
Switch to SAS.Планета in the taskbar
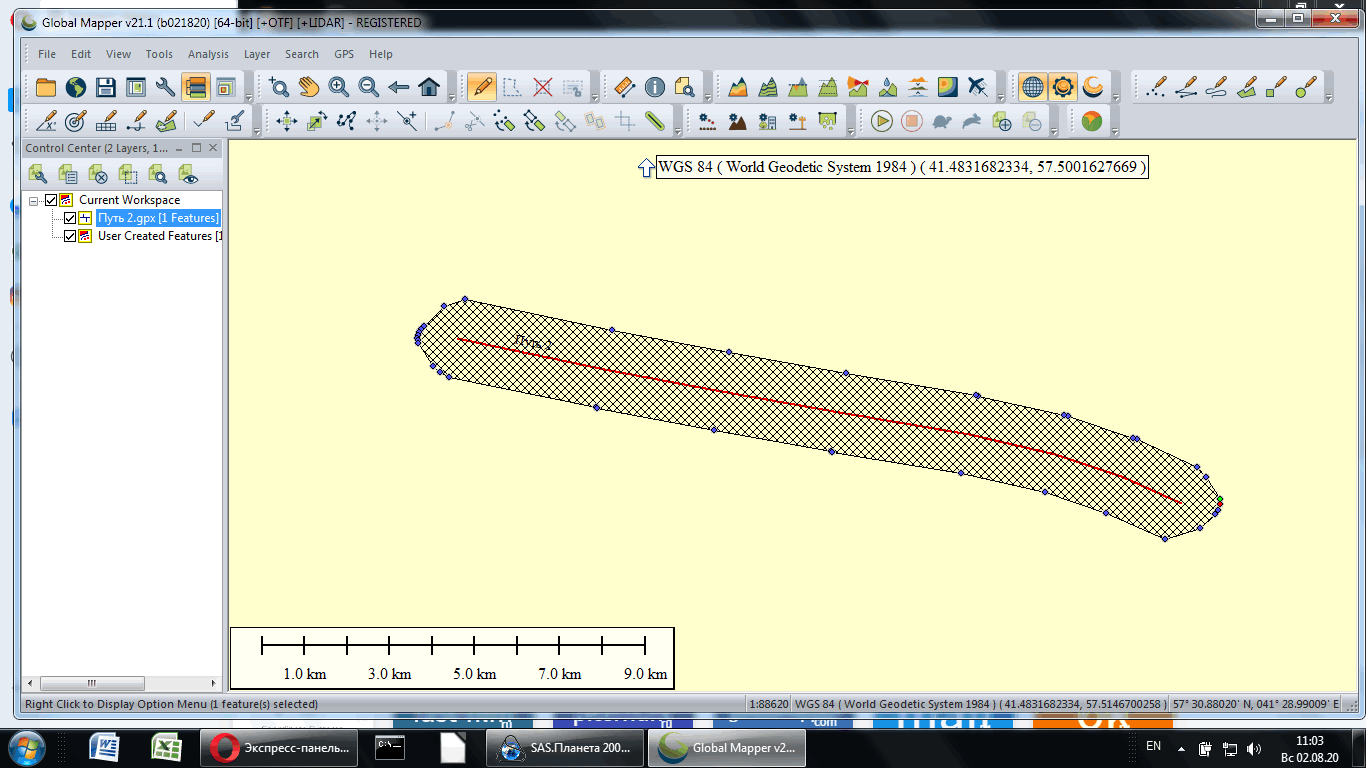[x=564, y=747]
